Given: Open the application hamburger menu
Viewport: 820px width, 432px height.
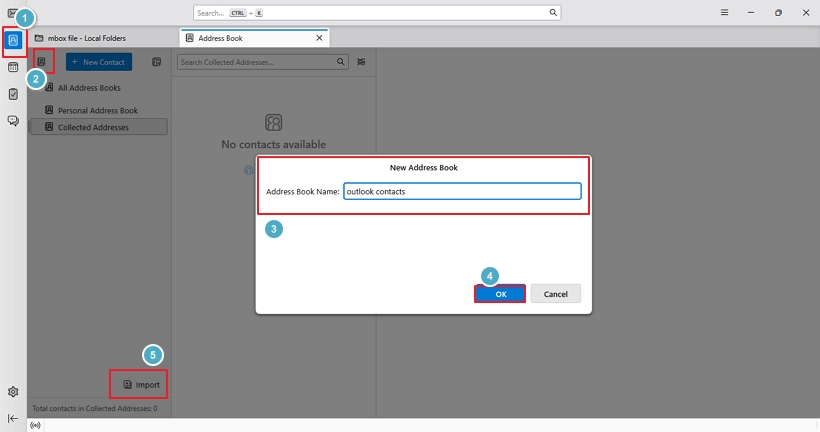Looking at the screenshot, I should click(724, 13).
